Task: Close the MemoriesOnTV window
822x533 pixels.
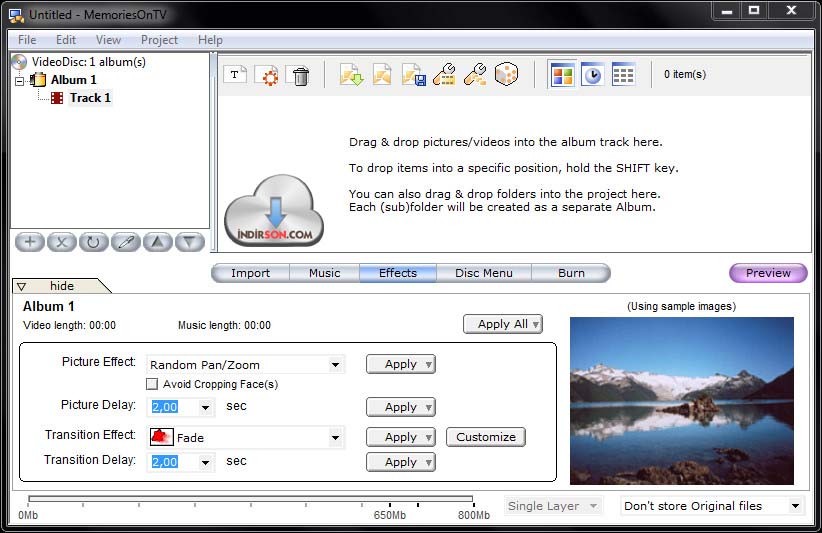Action: coord(792,10)
